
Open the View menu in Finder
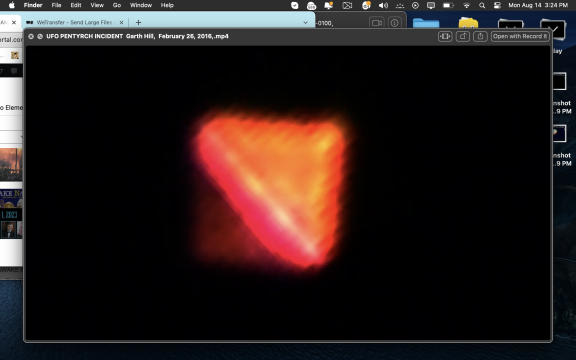point(97,5)
